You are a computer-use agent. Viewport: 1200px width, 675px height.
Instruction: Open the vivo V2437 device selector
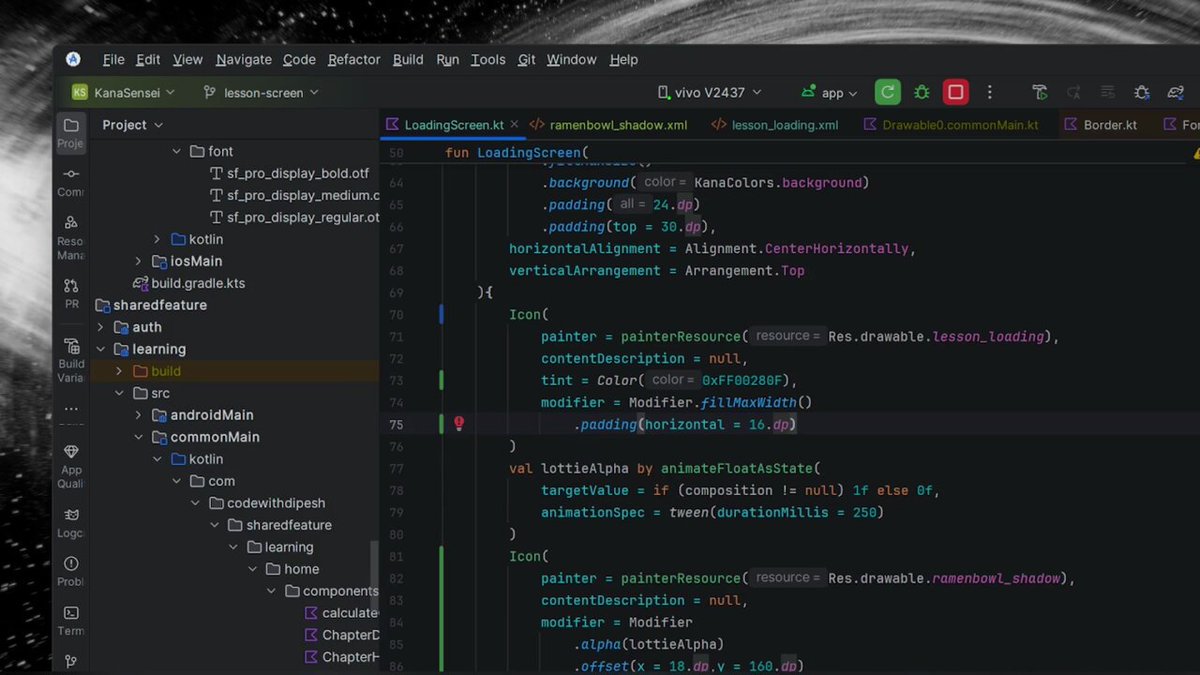coord(709,92)
